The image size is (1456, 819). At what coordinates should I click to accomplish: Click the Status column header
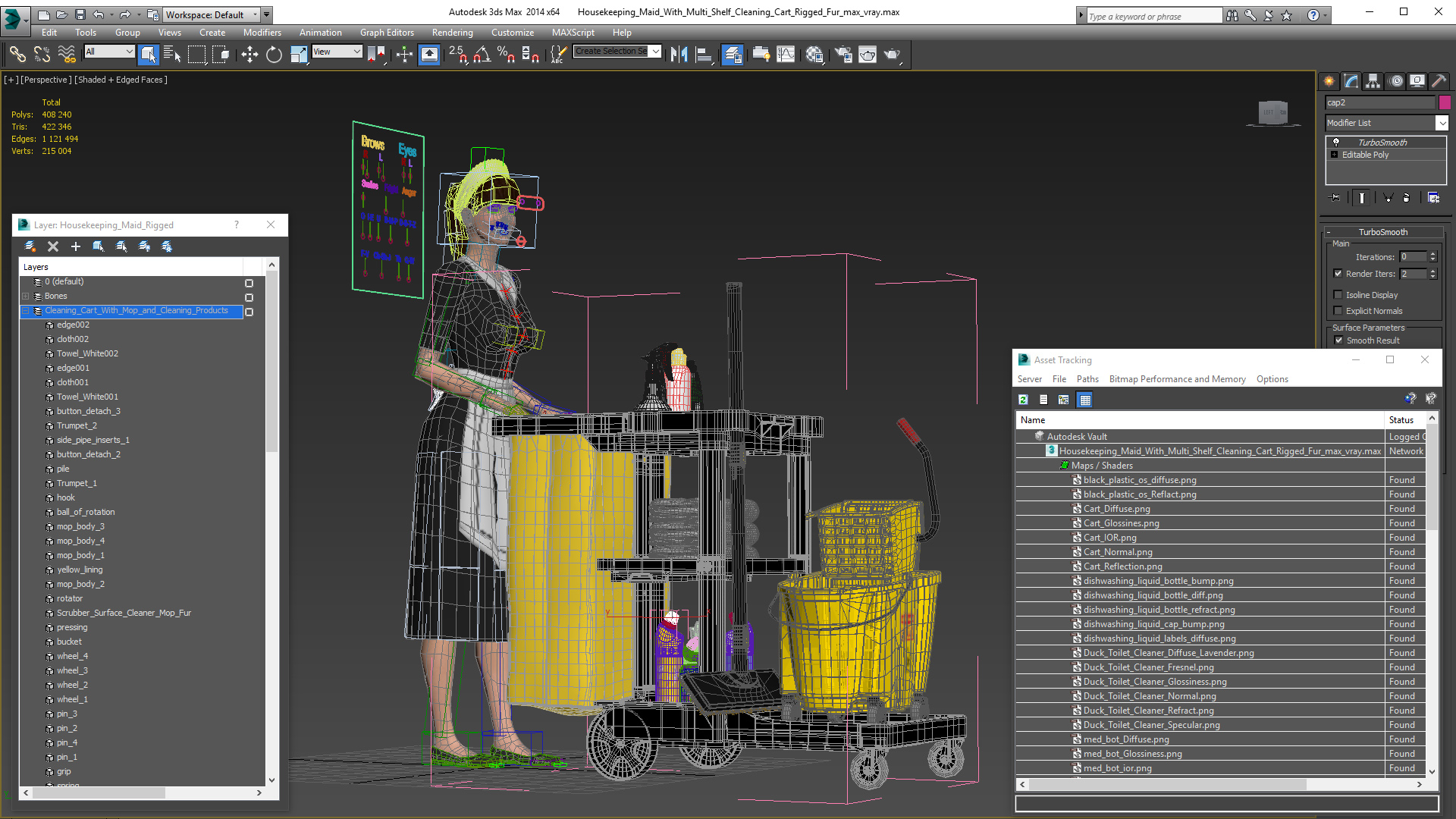click(x=1405, y=420)
